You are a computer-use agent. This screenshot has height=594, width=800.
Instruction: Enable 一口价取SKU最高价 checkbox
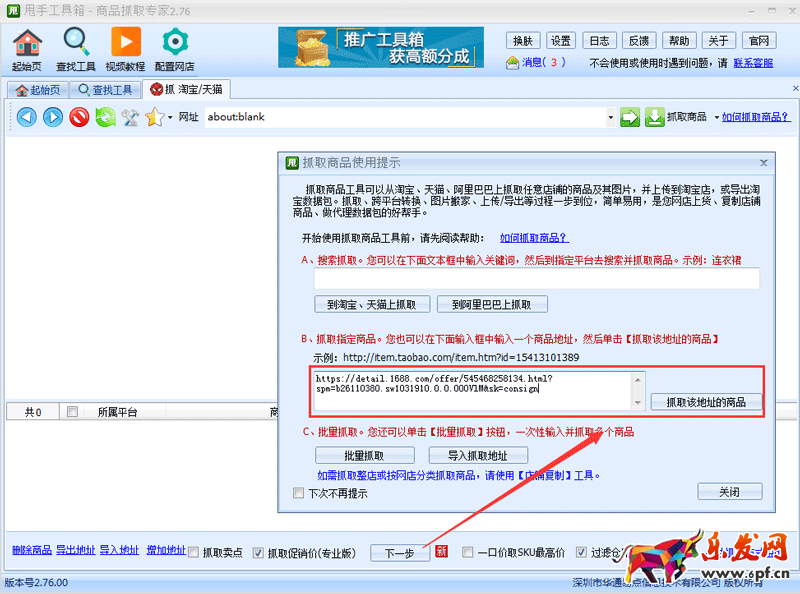(467, 552)
